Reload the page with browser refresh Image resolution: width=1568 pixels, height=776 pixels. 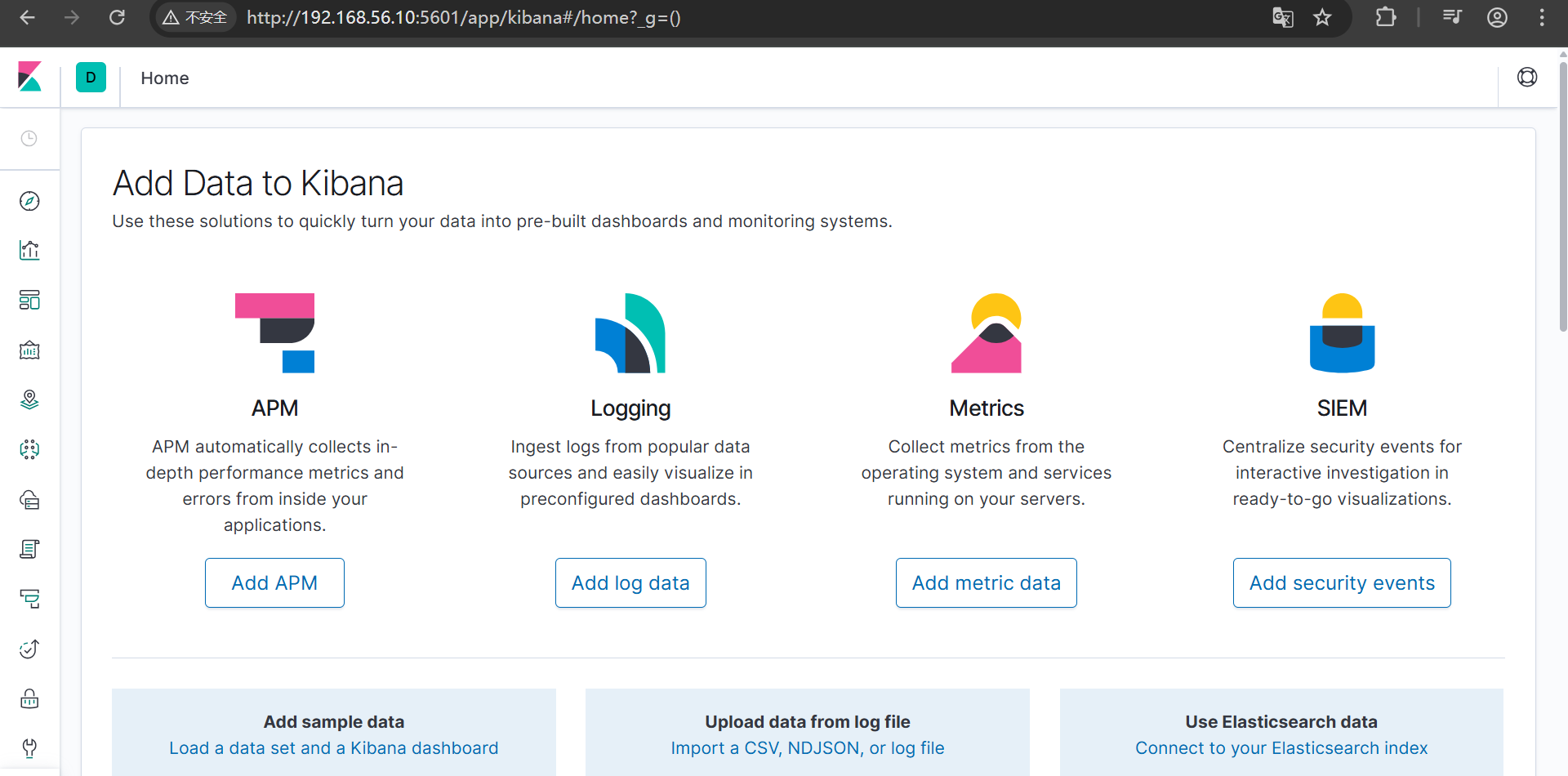click(117, 17)
